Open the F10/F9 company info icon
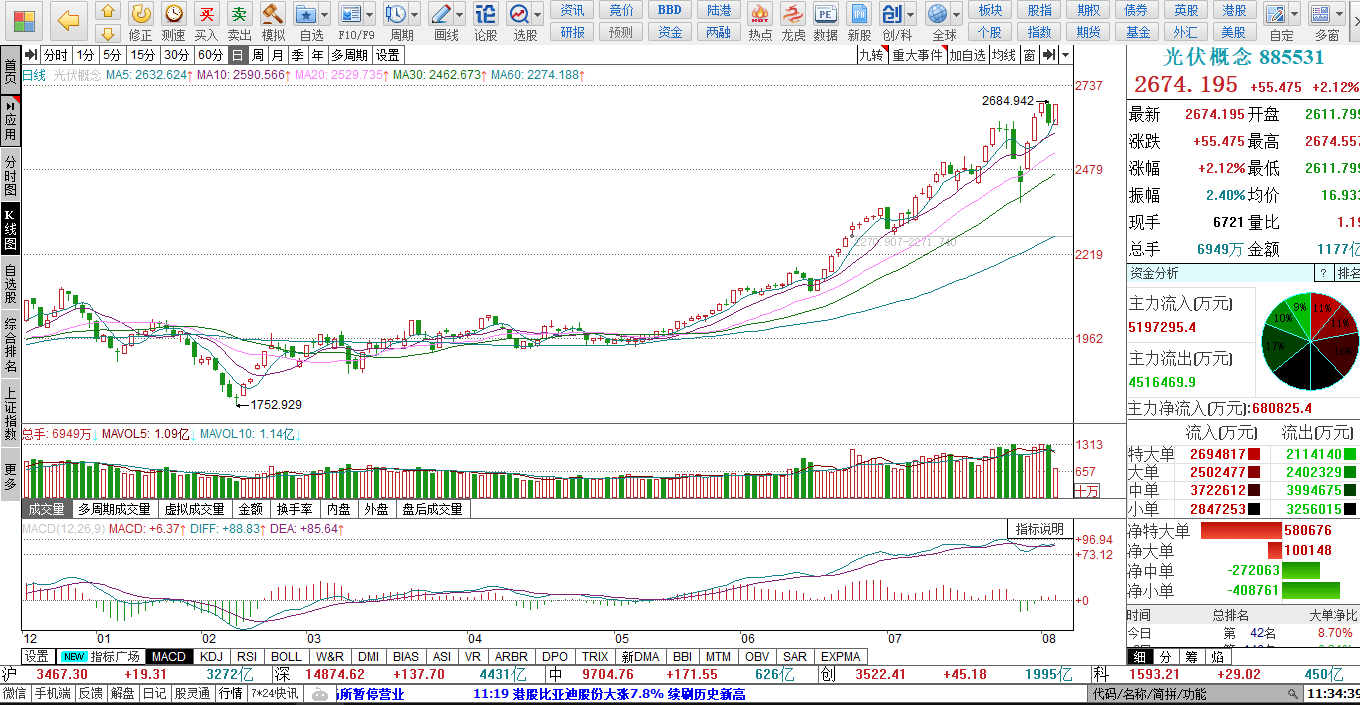Image resolution: width=1360 pixels, height=705 pixels. click(350, 14)
